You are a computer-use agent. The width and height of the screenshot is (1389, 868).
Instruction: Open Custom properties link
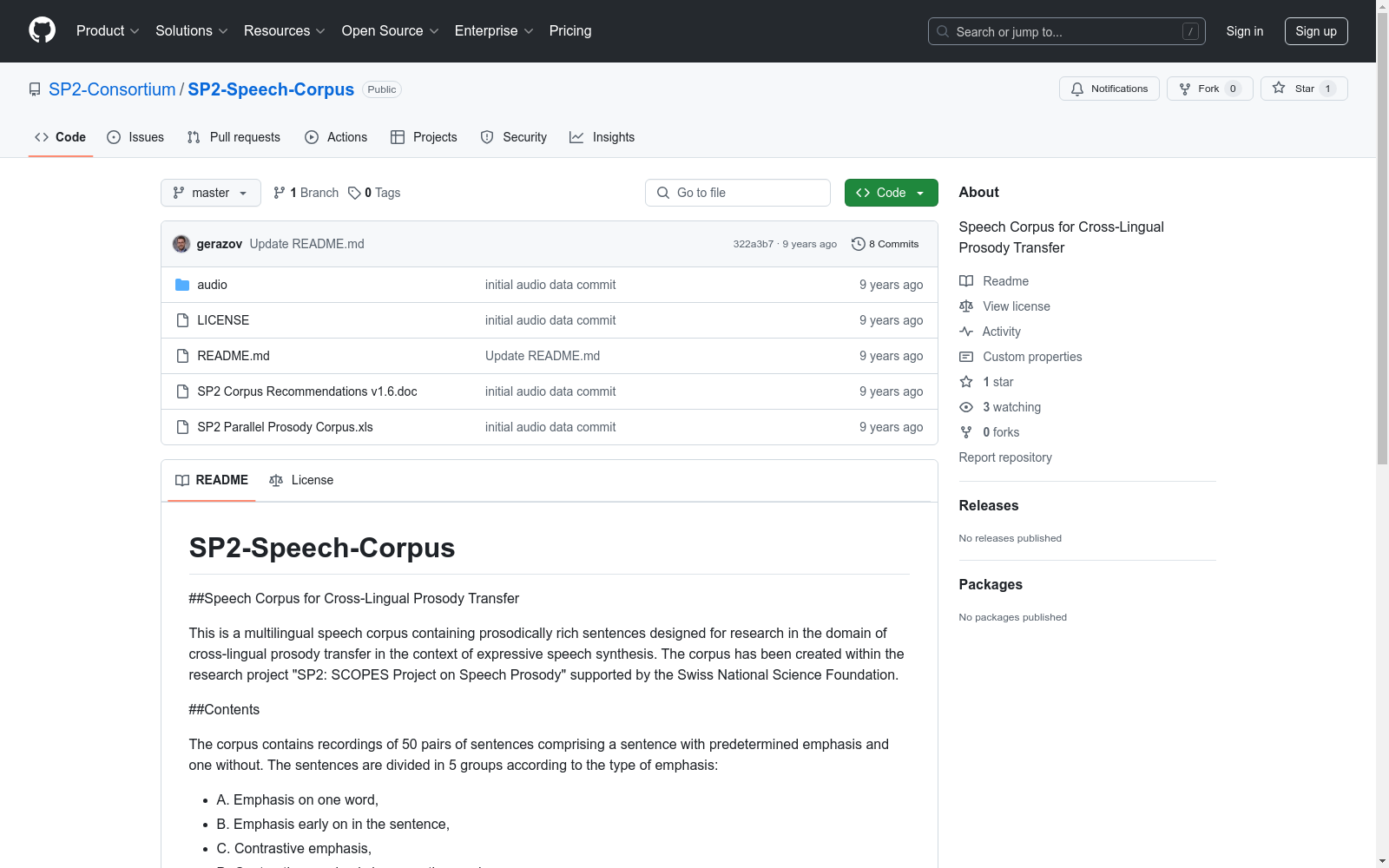1021,357
